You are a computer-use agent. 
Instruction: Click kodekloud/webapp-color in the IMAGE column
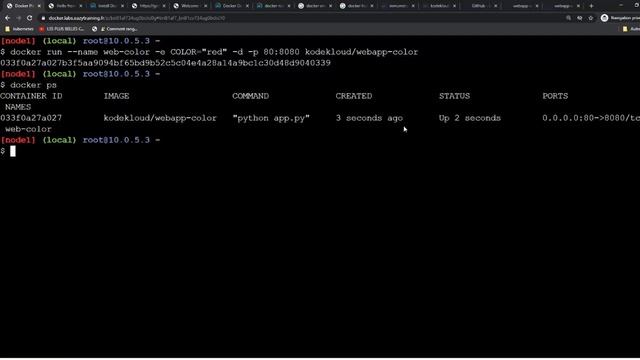click(160, 118)
